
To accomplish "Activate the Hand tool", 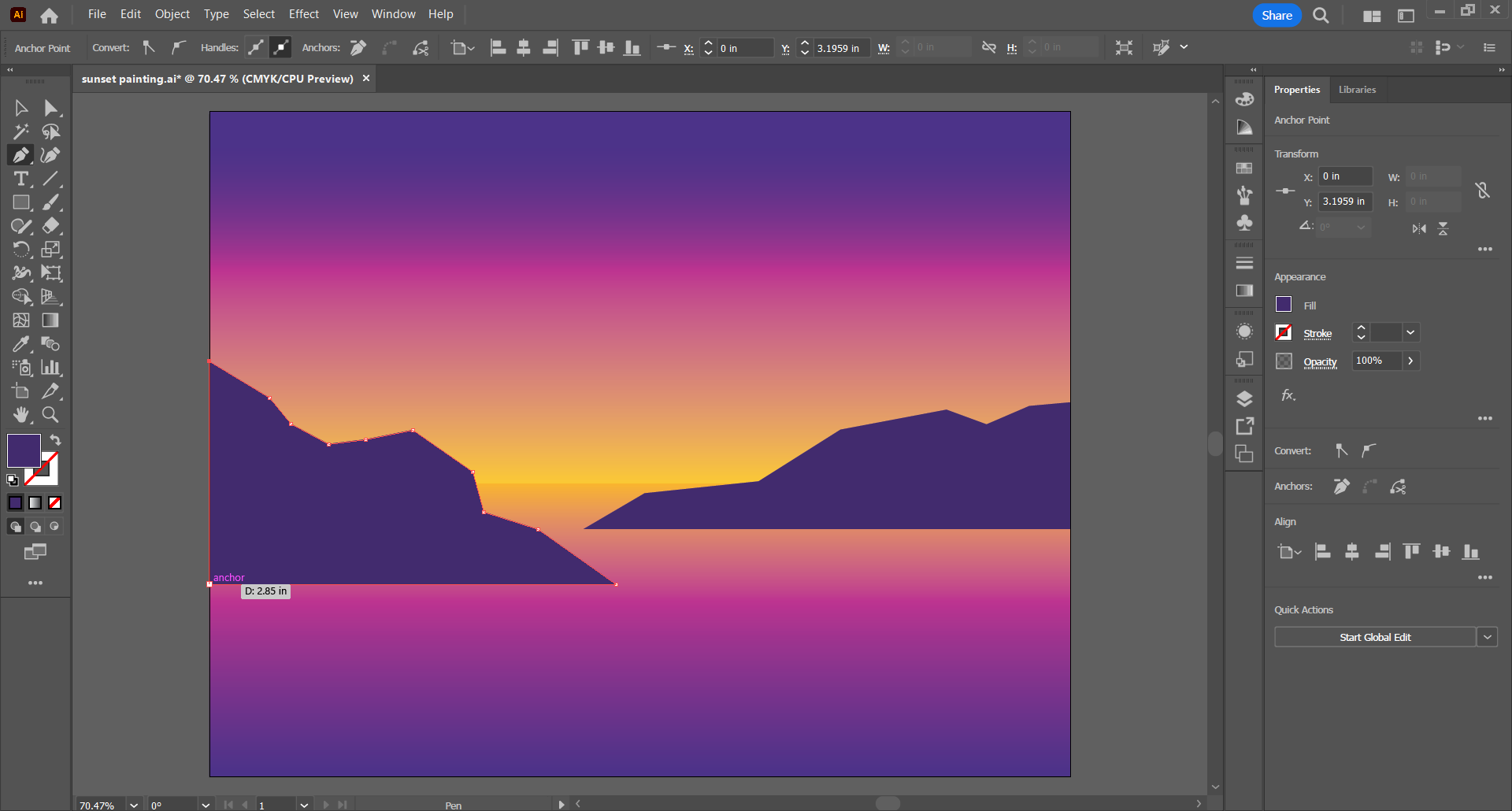I will coord(20,415).
